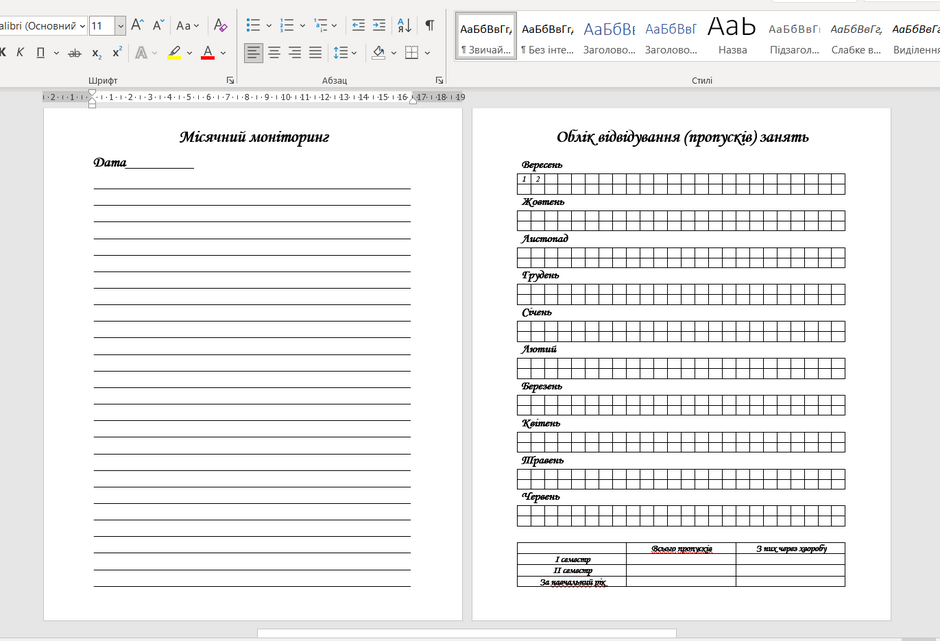
Task: Align text right
Action: 294,53
